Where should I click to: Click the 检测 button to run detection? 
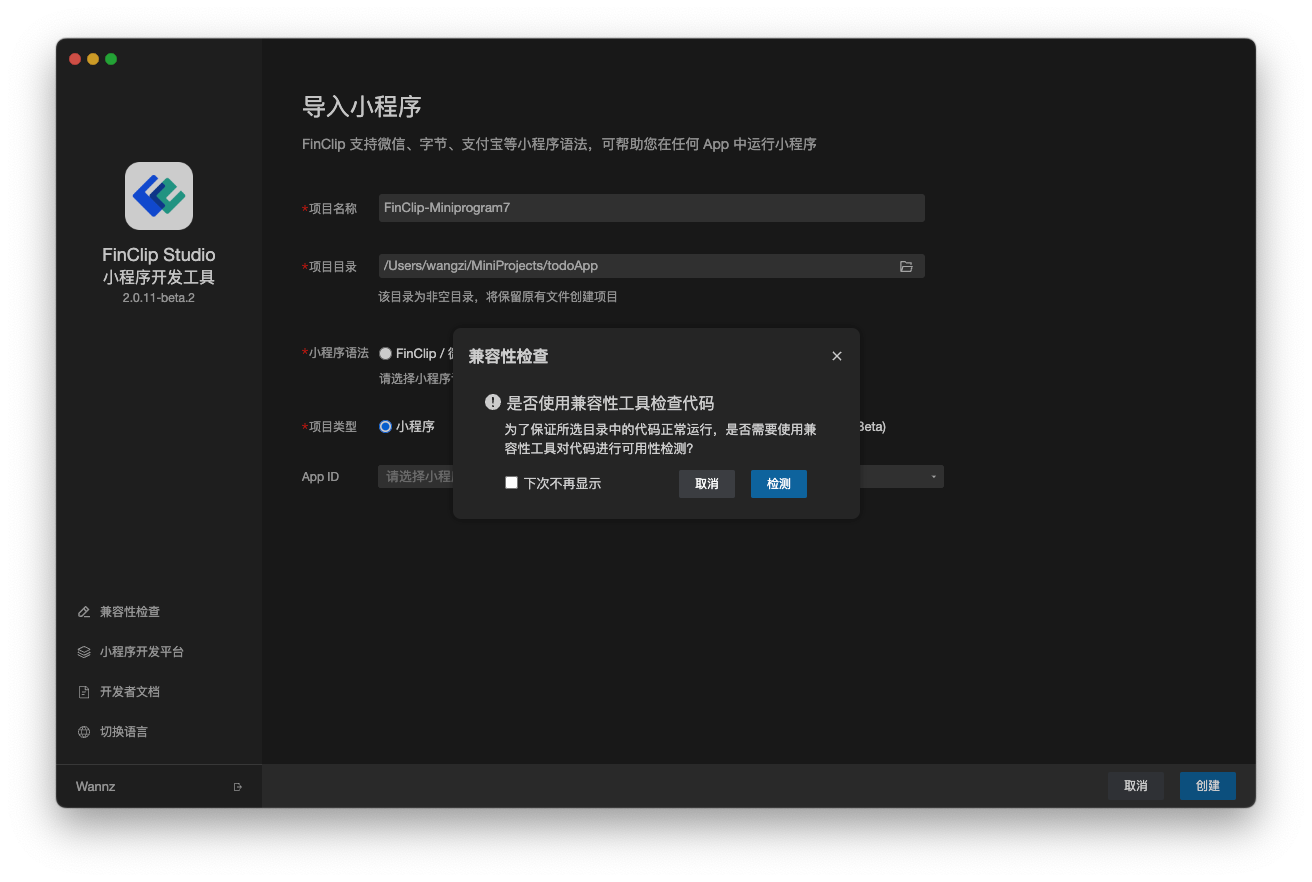(778, 483)
